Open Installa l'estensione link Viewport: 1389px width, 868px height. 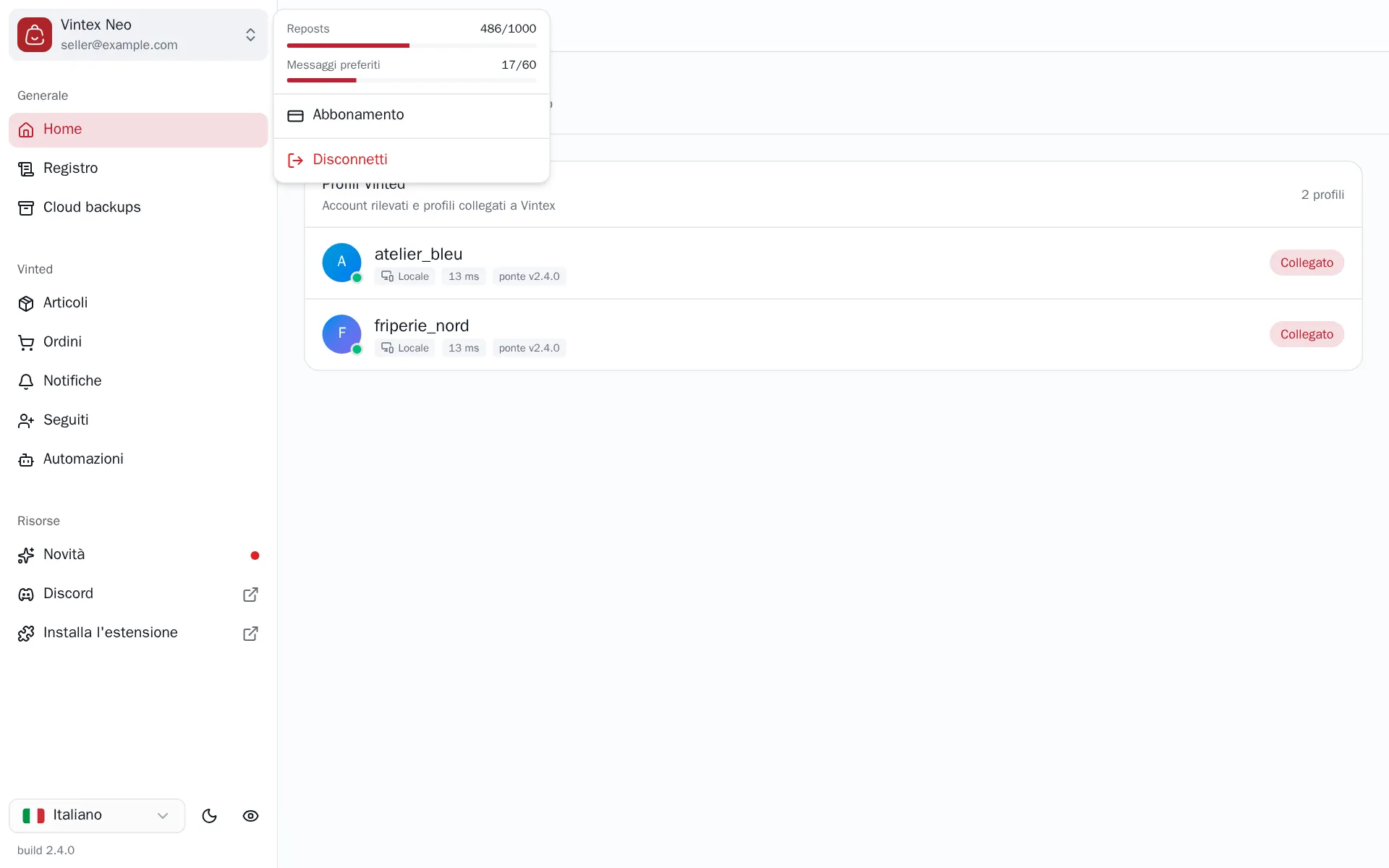click(x=138, y=633)
